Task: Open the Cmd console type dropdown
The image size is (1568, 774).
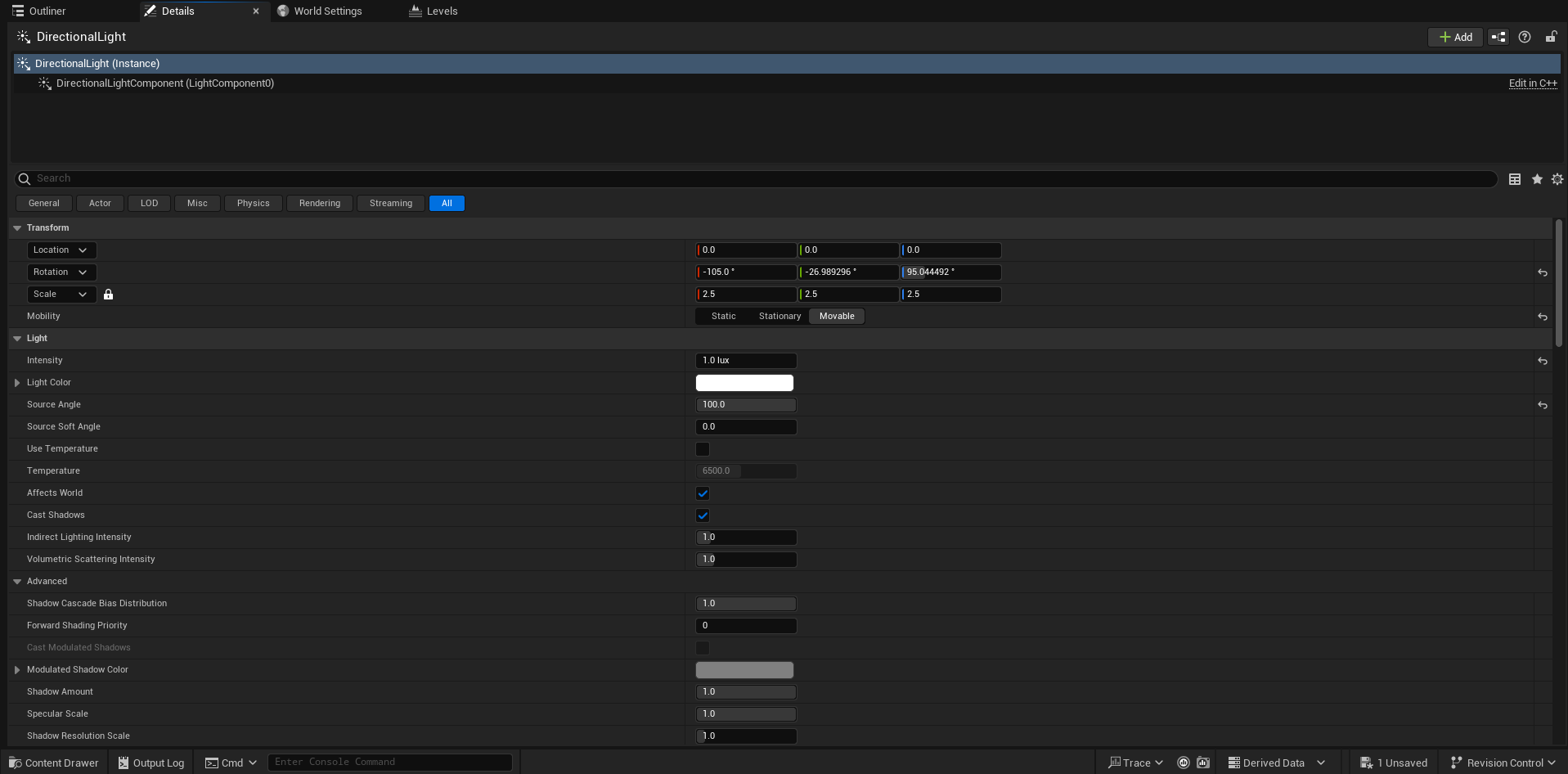Action: tap(231, 763)
